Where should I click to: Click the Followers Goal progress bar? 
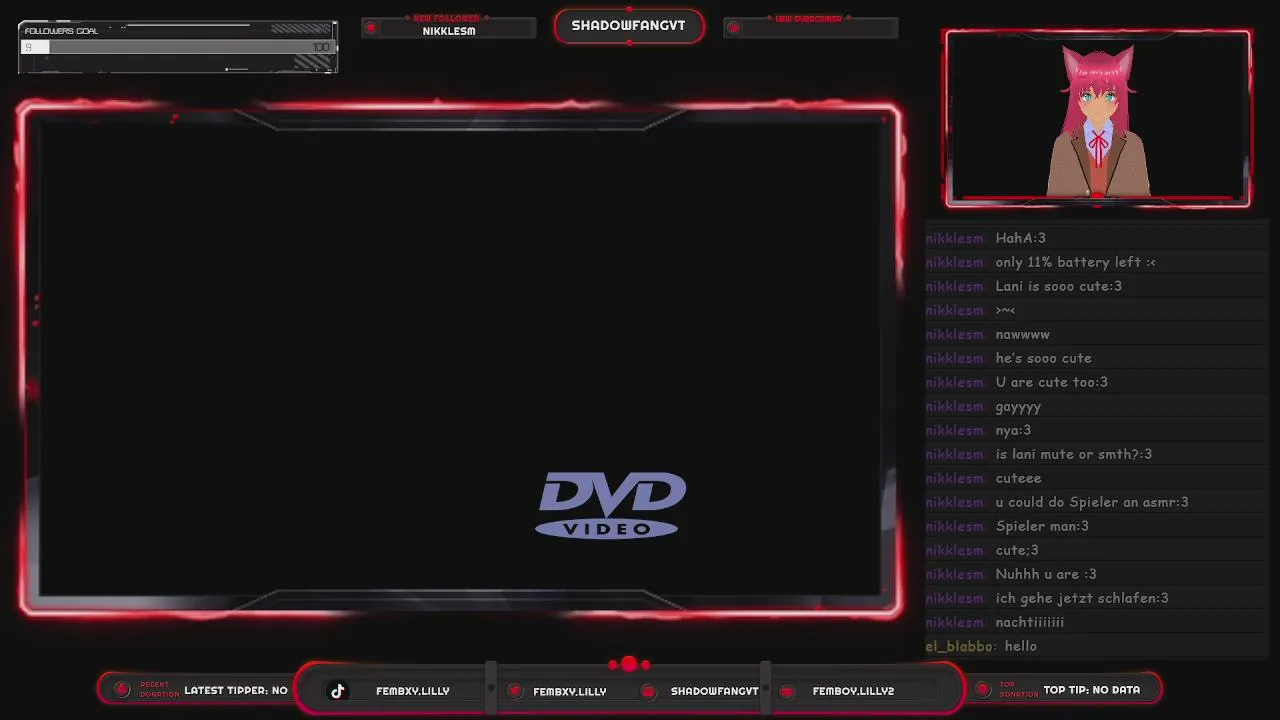coord(177,47)
